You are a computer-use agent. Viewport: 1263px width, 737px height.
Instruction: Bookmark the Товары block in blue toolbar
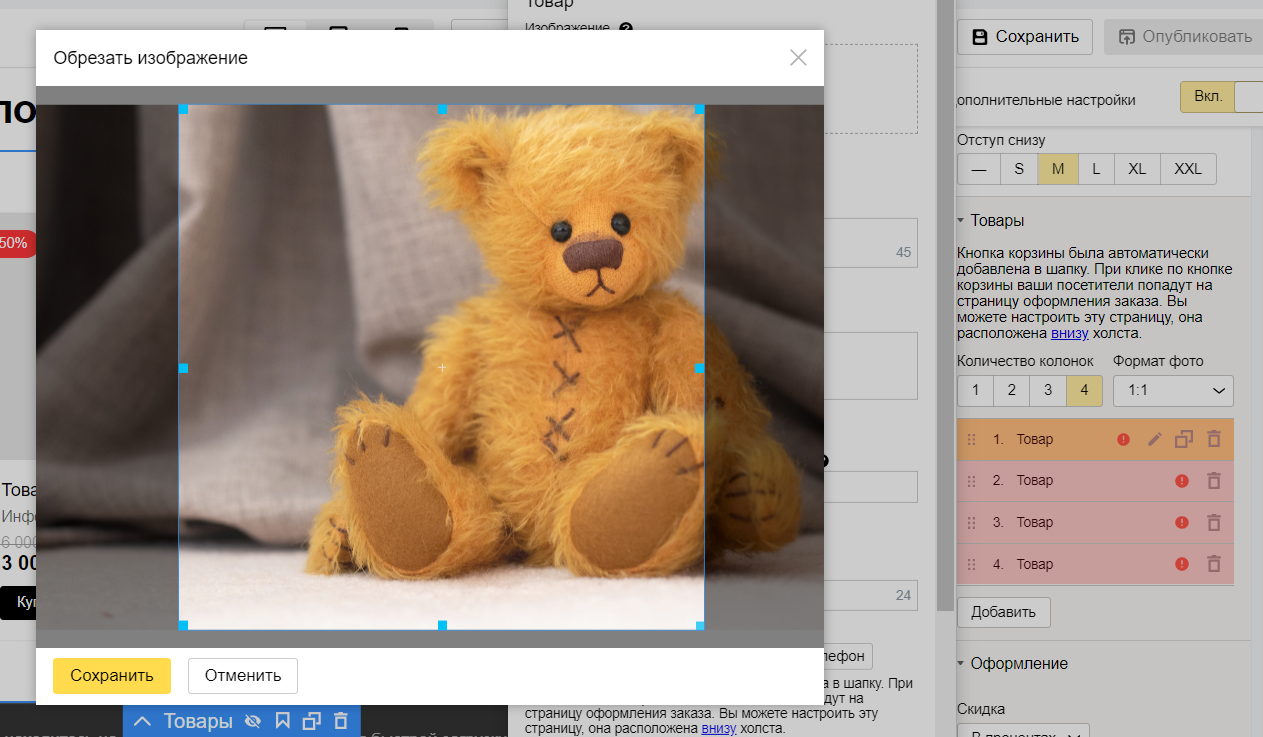282,721
